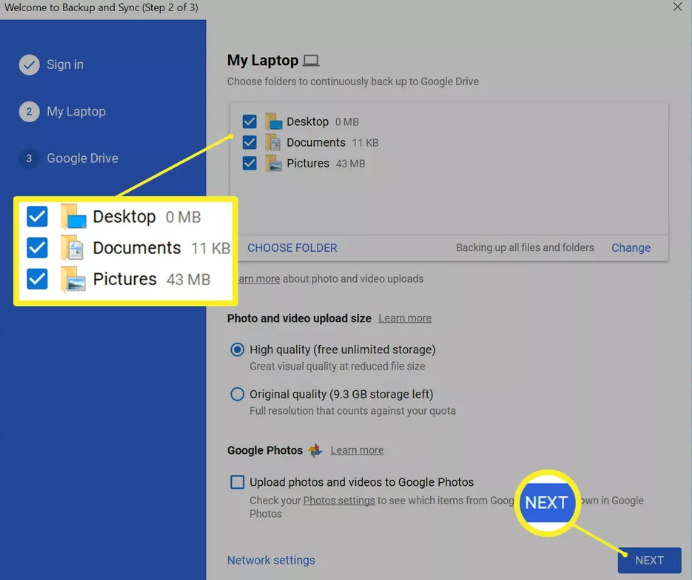The image size is (692, 580).
Task: Click the NEXT button to continue setup
Action: point(649,560)
